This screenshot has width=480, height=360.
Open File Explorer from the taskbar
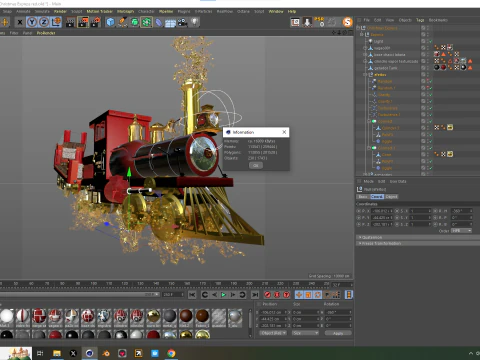[x=57, y=353]
